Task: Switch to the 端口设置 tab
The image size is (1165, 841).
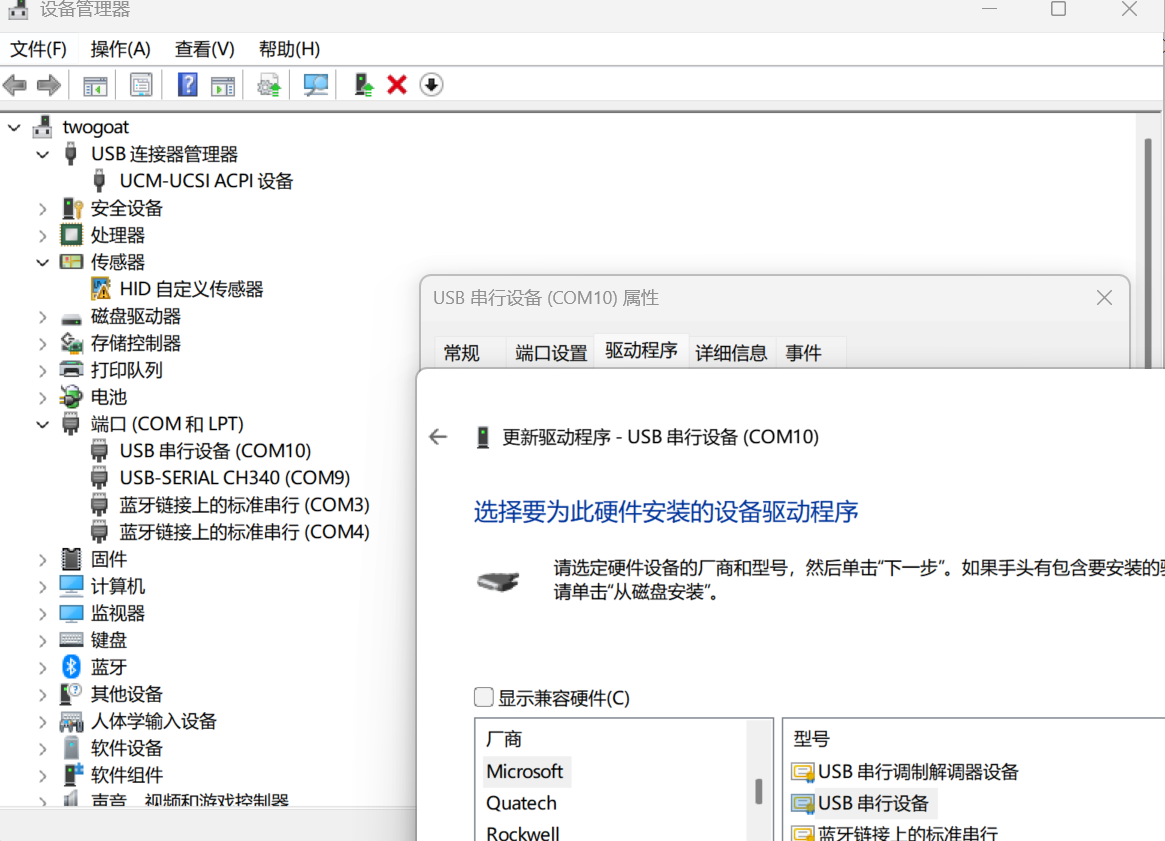Action: [551, 353]
